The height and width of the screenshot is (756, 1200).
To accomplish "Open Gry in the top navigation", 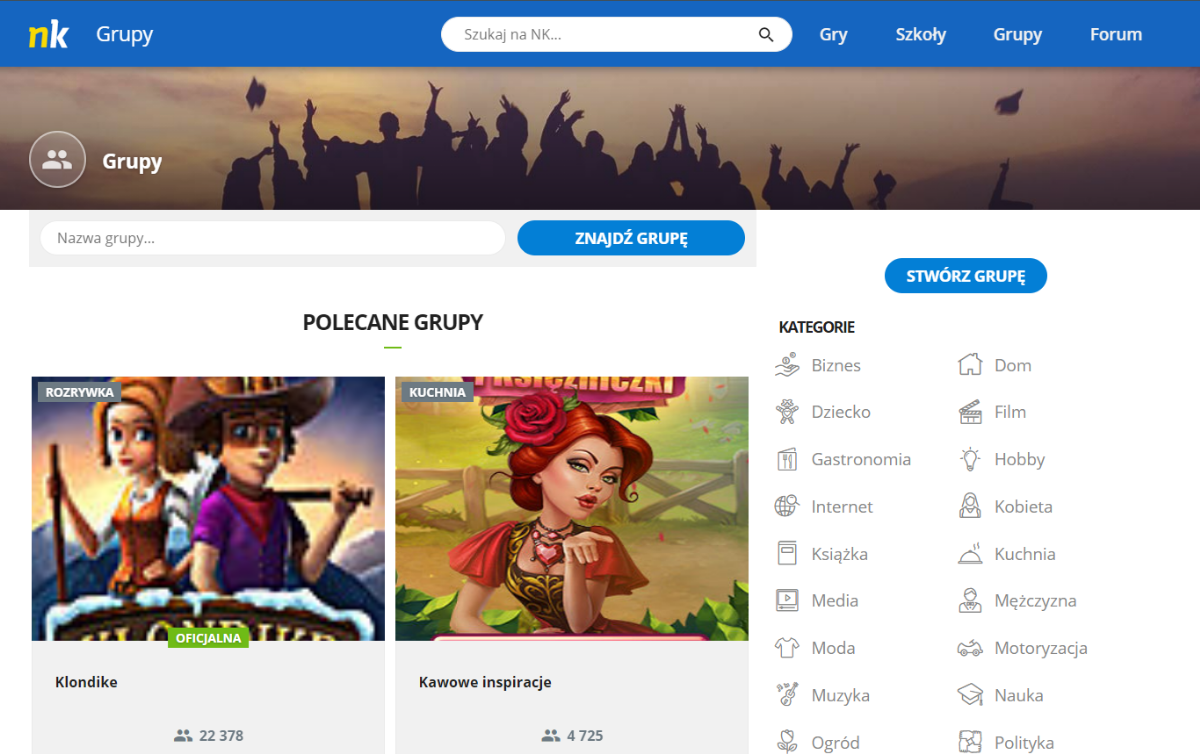I will [833, 35].
